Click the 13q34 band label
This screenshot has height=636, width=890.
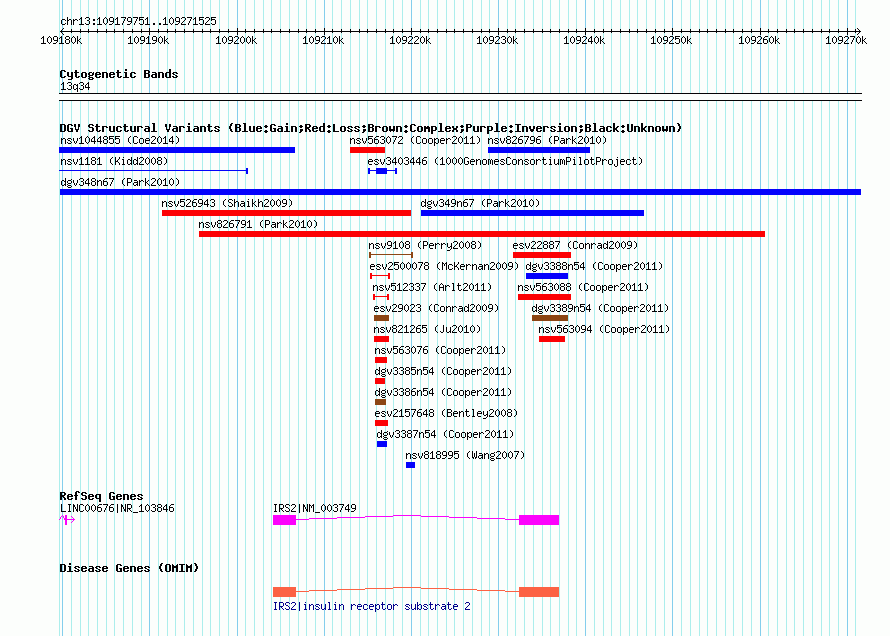75,86
